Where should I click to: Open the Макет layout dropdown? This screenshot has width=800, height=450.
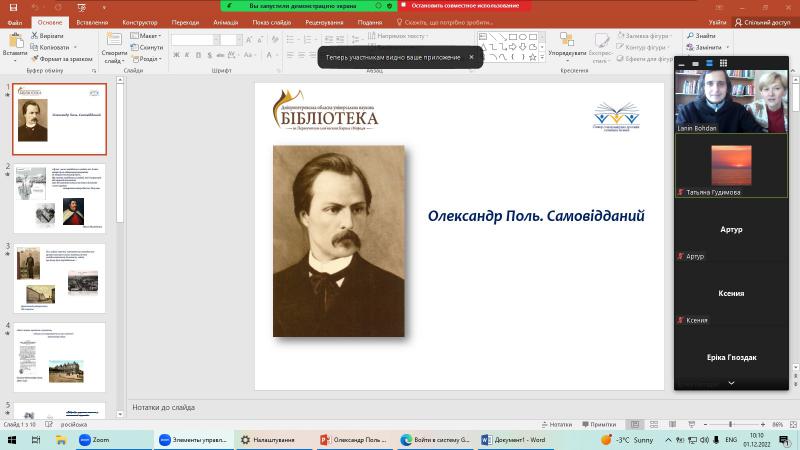[x=146, y=35]
